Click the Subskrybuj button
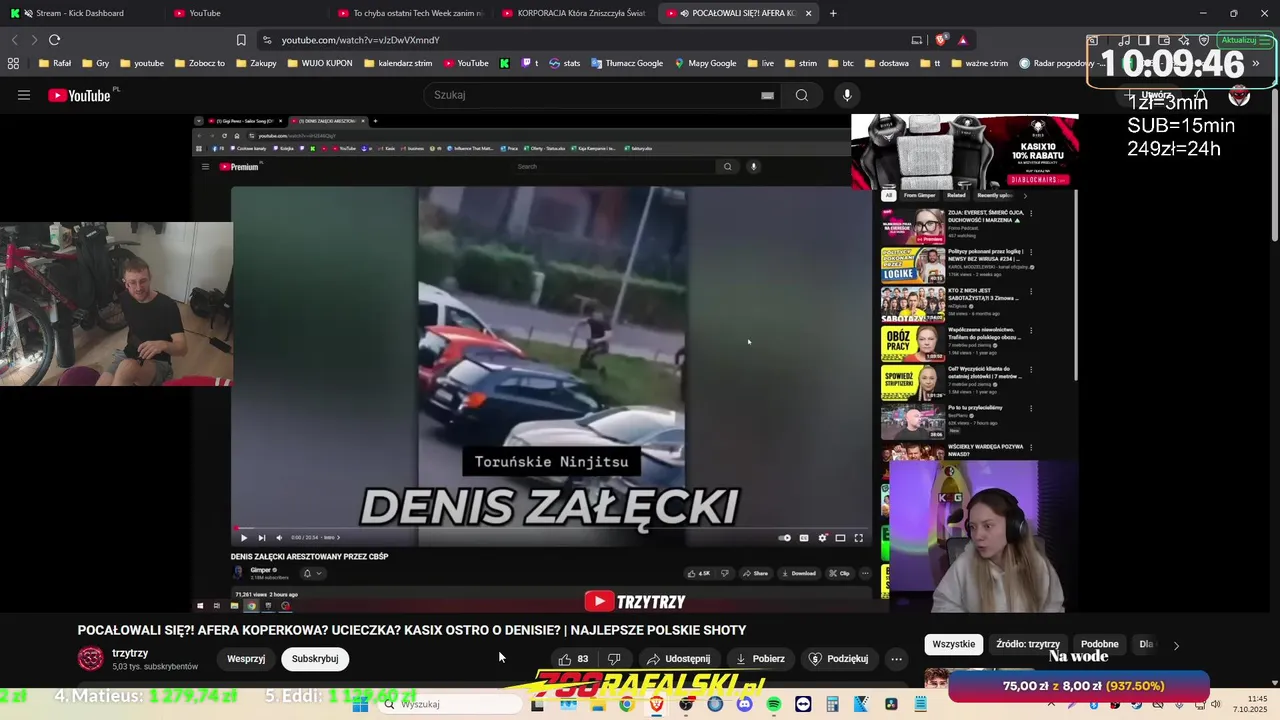Screen dimensions: 1280x720 [315, 659]
